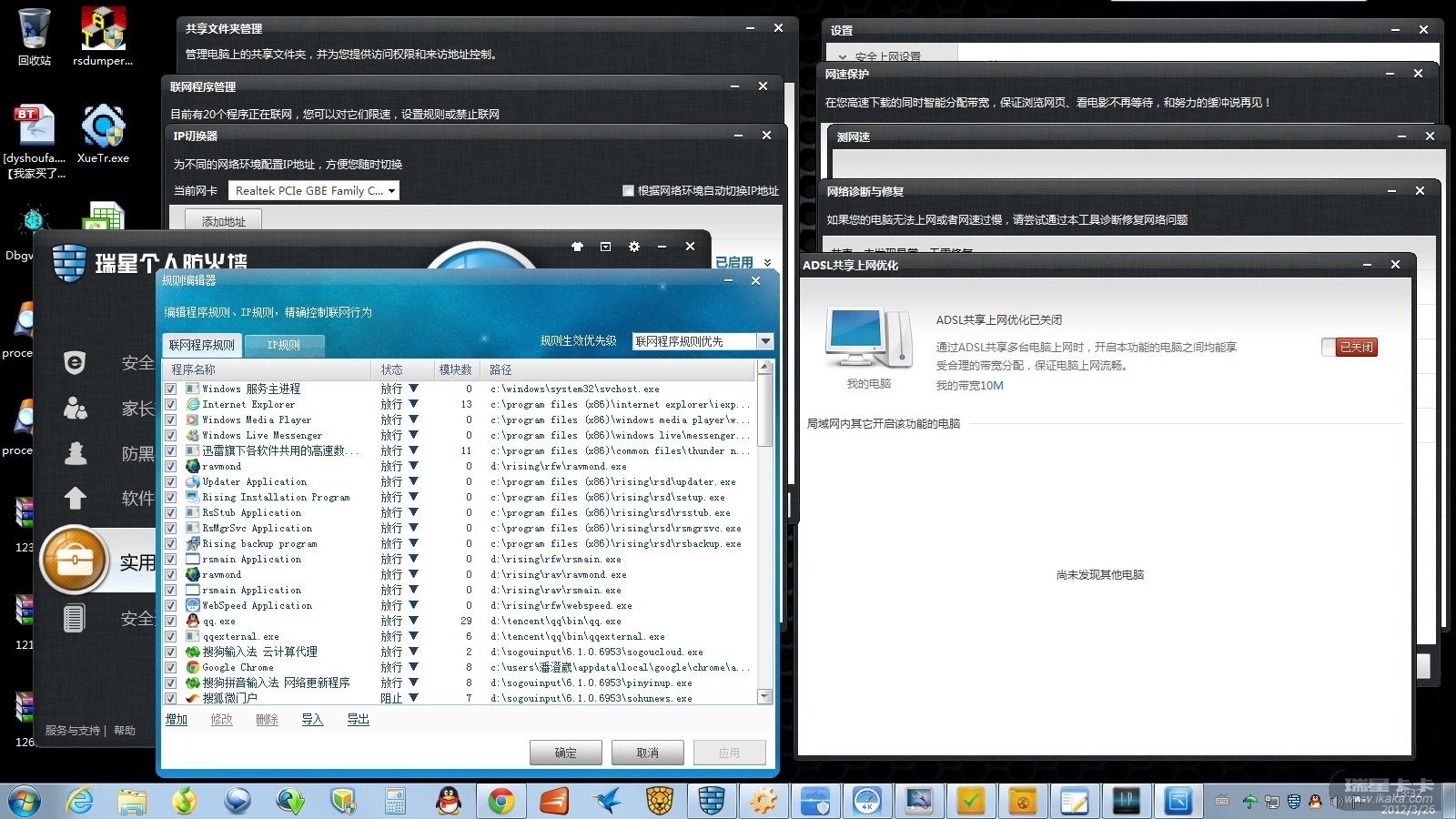This screenshot has width=1456, height=819.
Task: Open status dropdown for Windows 服务主进程 row
Action: (414, 389)
